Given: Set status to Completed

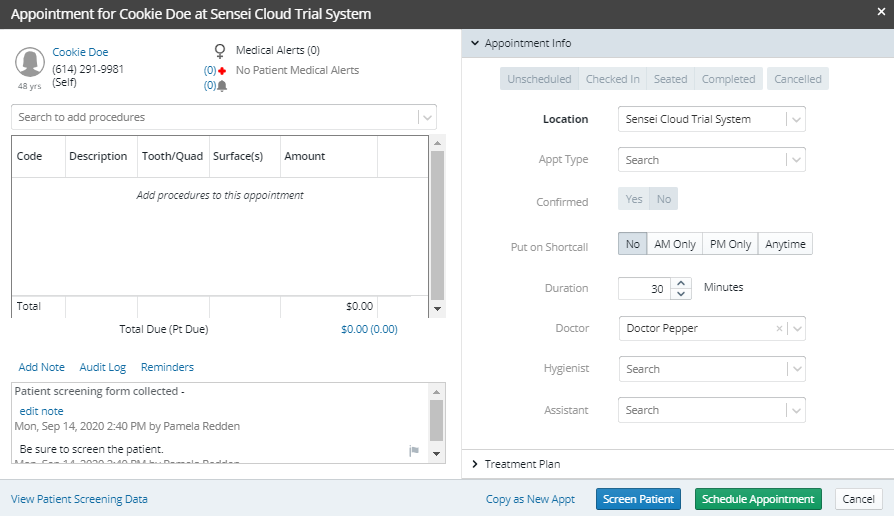Looking at the screenshot, I should 728,79.
